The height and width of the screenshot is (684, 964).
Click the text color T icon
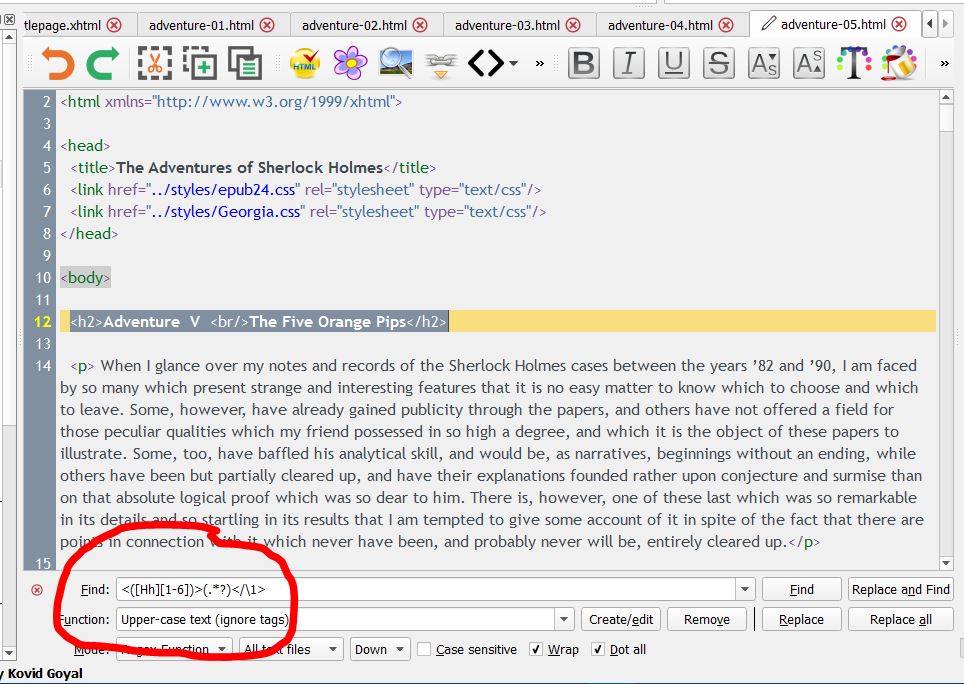(x=854, y=63)
